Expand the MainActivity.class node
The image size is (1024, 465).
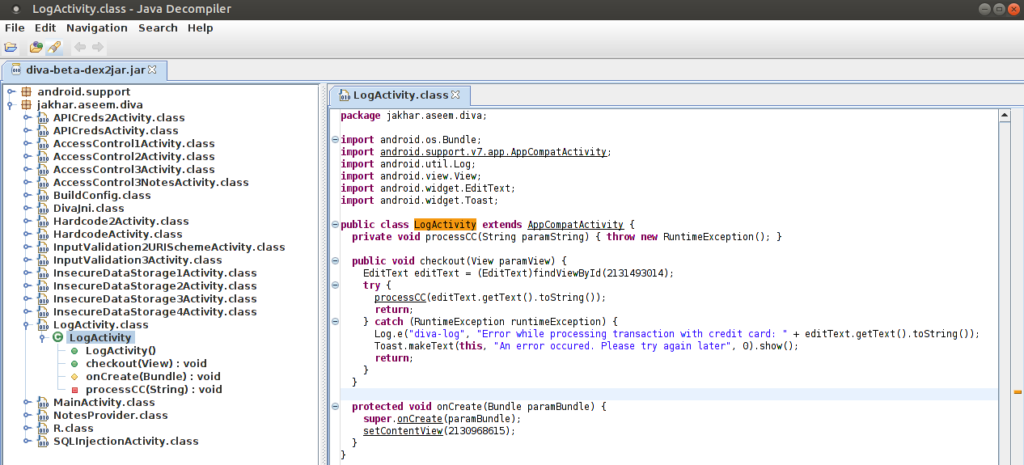(x=26, y=402)
